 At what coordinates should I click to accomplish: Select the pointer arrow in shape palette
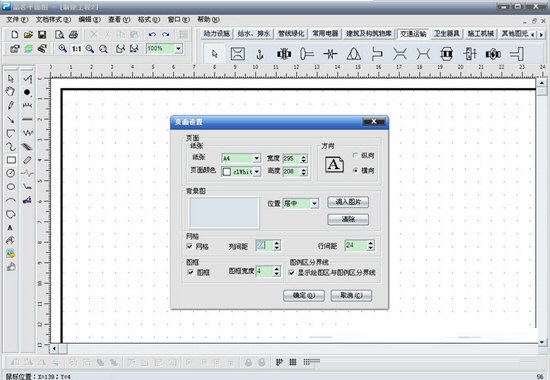click(215, 54)
